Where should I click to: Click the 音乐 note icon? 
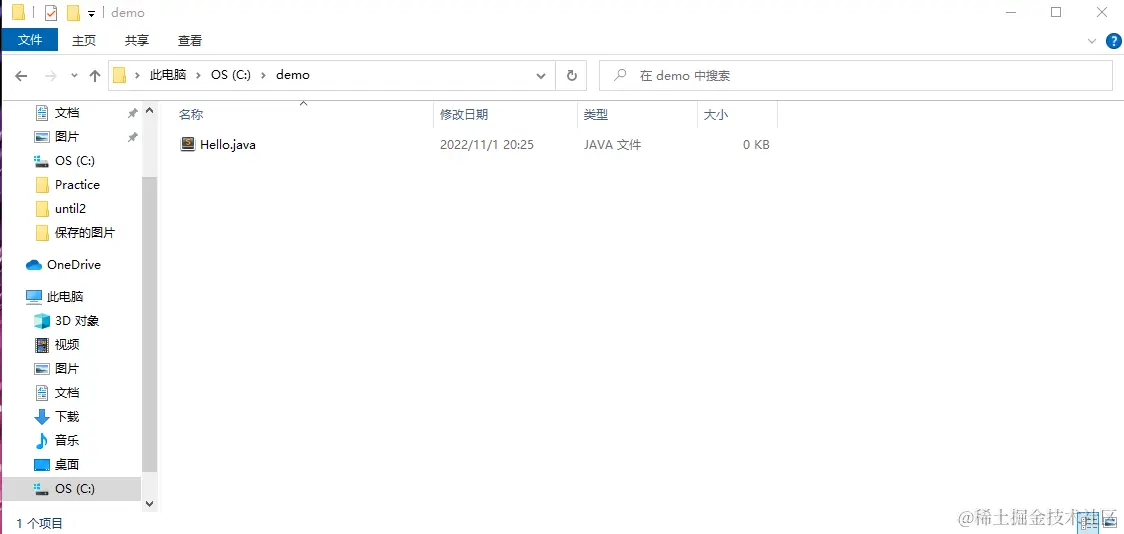click(42, 441)
